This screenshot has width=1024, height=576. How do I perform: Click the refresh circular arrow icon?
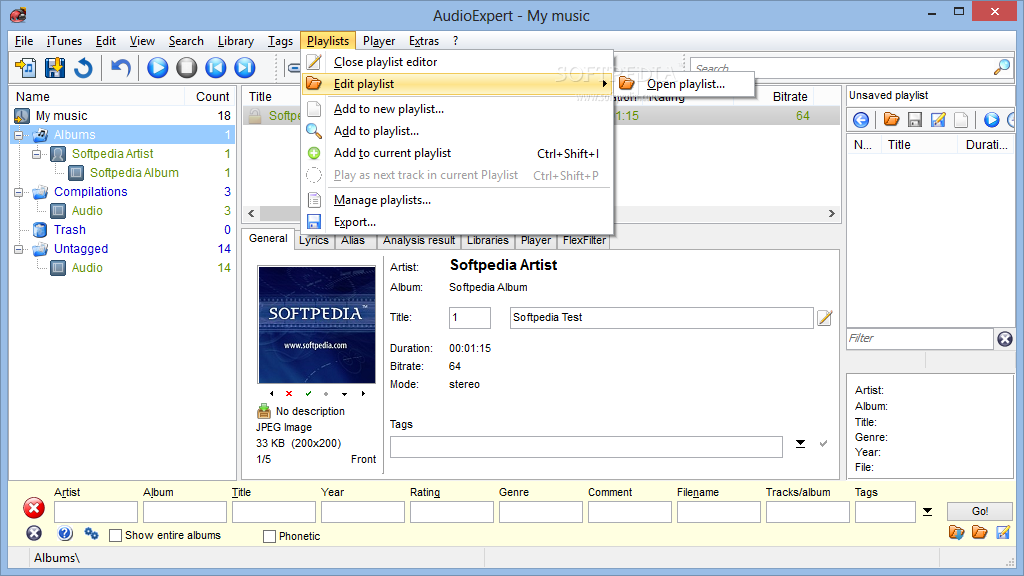click(x=83, y=68)
